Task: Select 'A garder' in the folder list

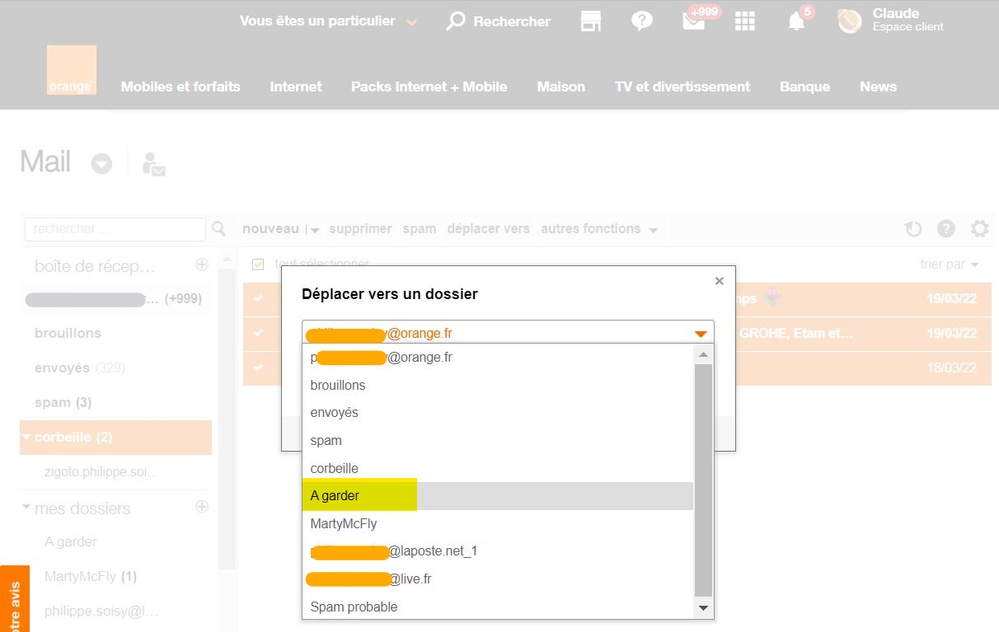Action: pos(335,496)
